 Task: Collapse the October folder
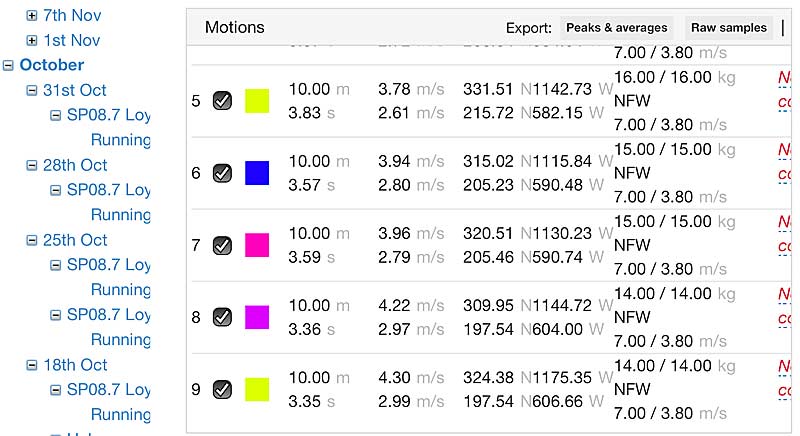[8, 65]
